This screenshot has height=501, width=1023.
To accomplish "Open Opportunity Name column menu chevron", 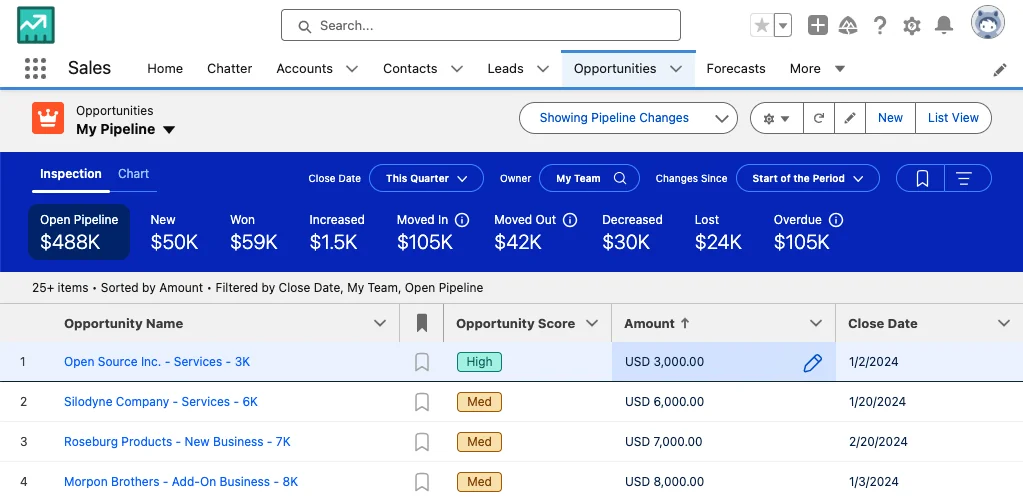I will [x=380, y=323].
